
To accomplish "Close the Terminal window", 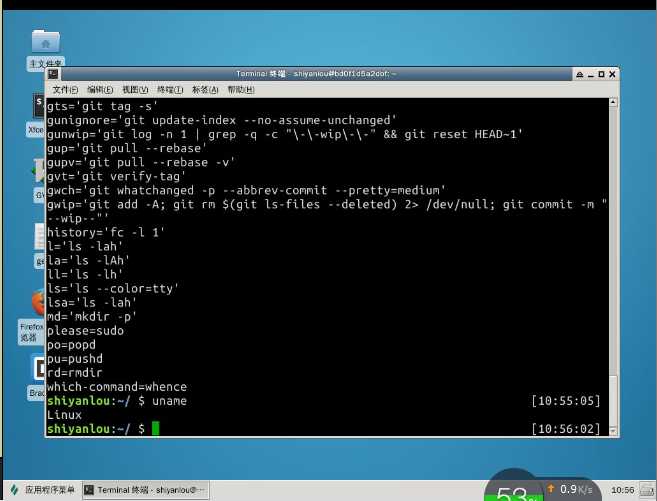I will pyautogui.click(x=612, y=74).
